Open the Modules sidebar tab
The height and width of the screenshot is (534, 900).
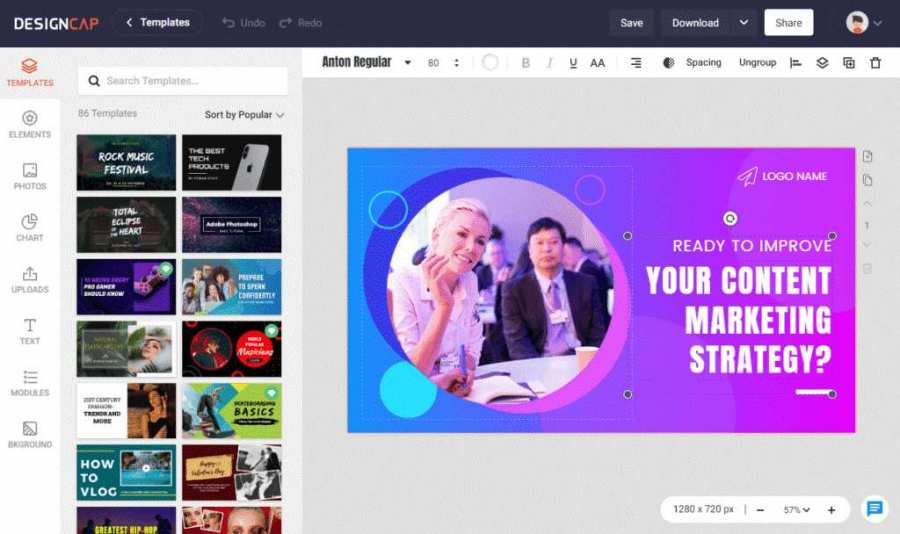30,383
